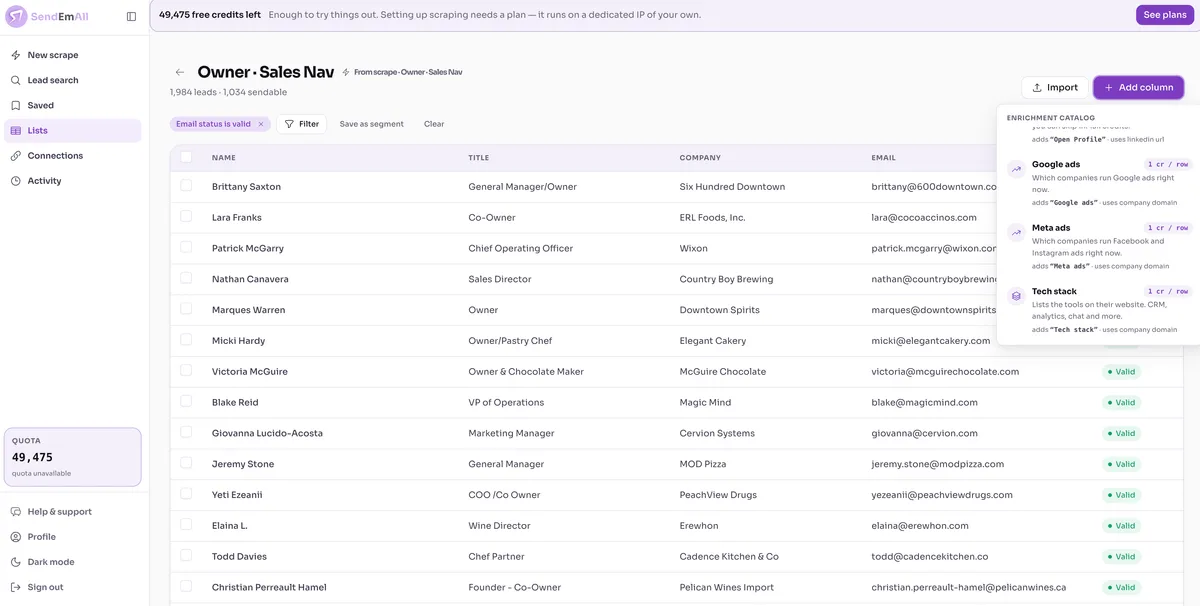Click the SendEmAll logo icon
The width and height of the screenshot is (1200, 606).
(x=17, y=16)
